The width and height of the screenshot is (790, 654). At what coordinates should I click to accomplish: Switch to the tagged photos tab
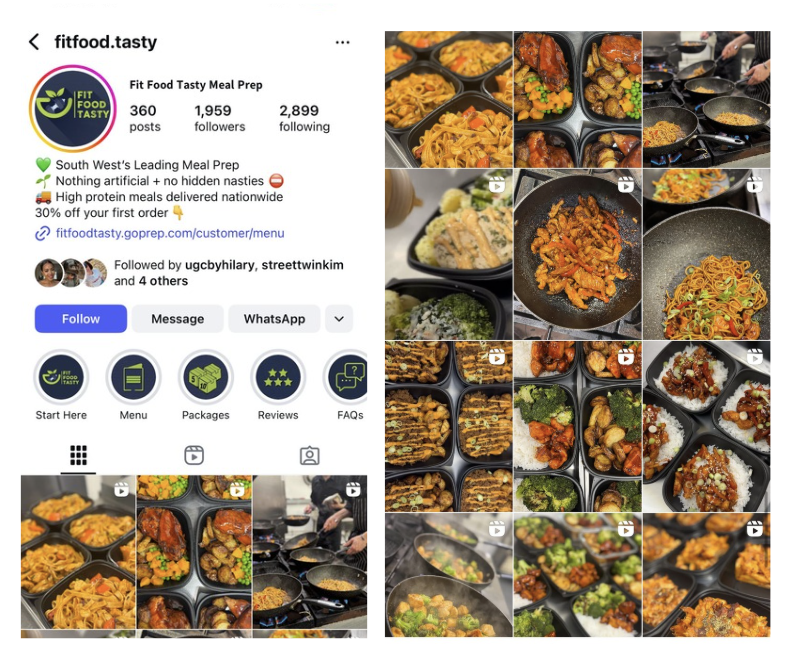click(x=309, y=455)
